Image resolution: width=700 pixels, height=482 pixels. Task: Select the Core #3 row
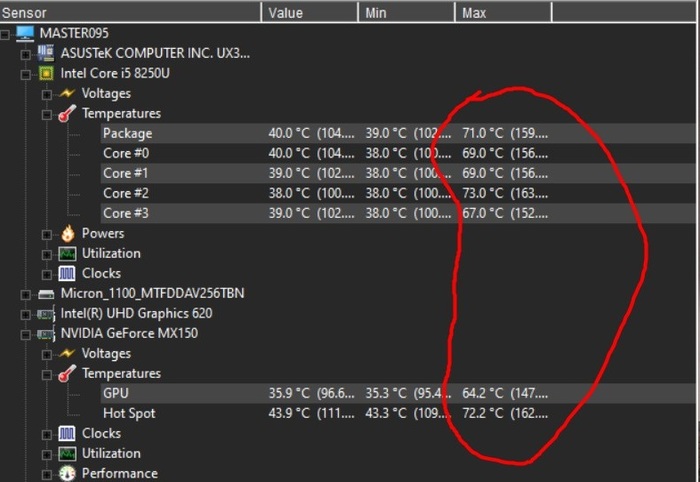400,213
